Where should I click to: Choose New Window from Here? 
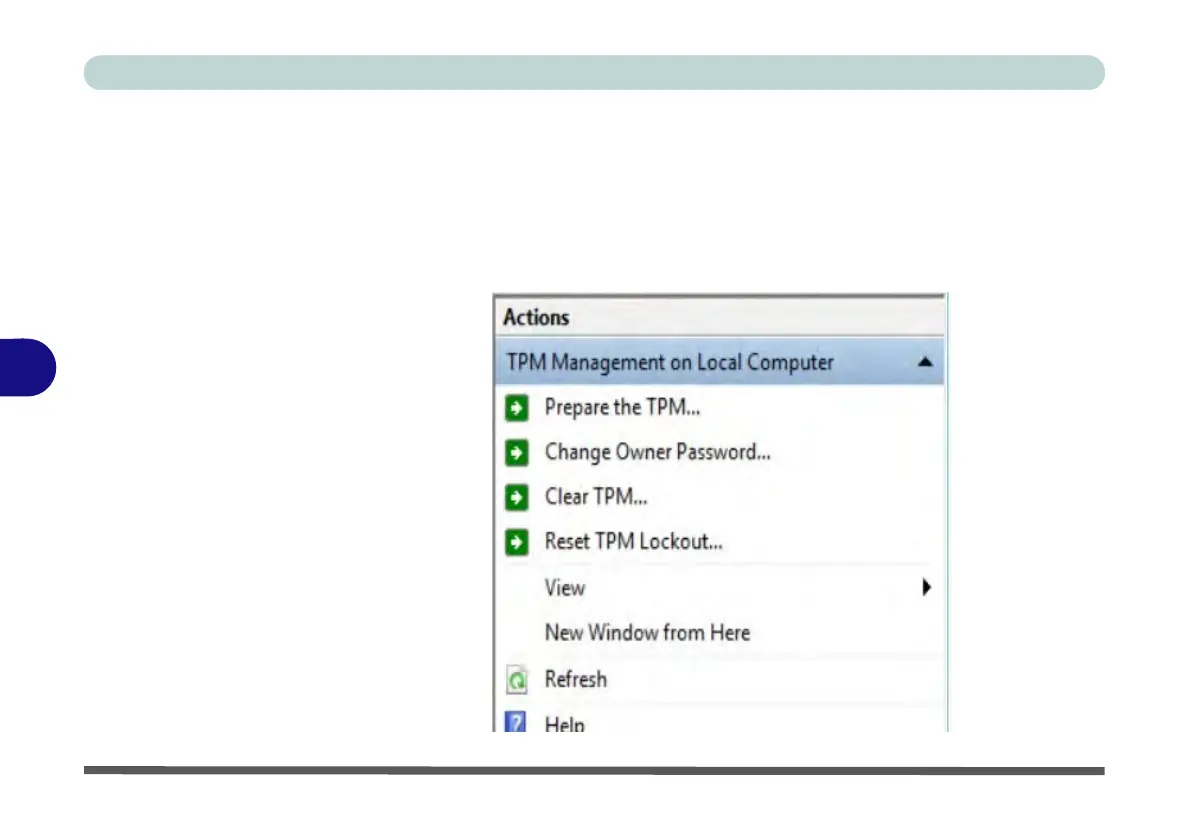pos(647,633)
